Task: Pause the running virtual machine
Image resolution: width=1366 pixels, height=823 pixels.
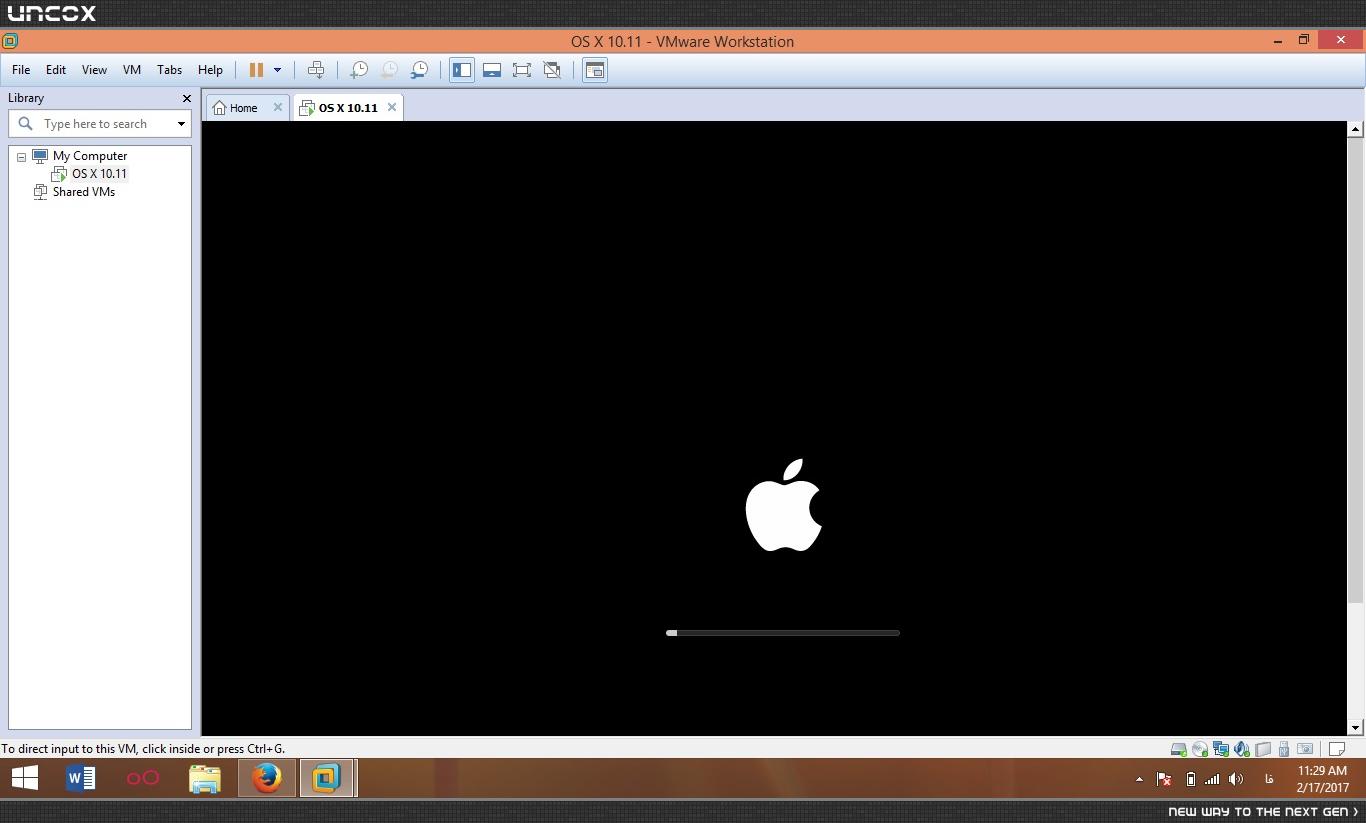Action: click(256, 70)
